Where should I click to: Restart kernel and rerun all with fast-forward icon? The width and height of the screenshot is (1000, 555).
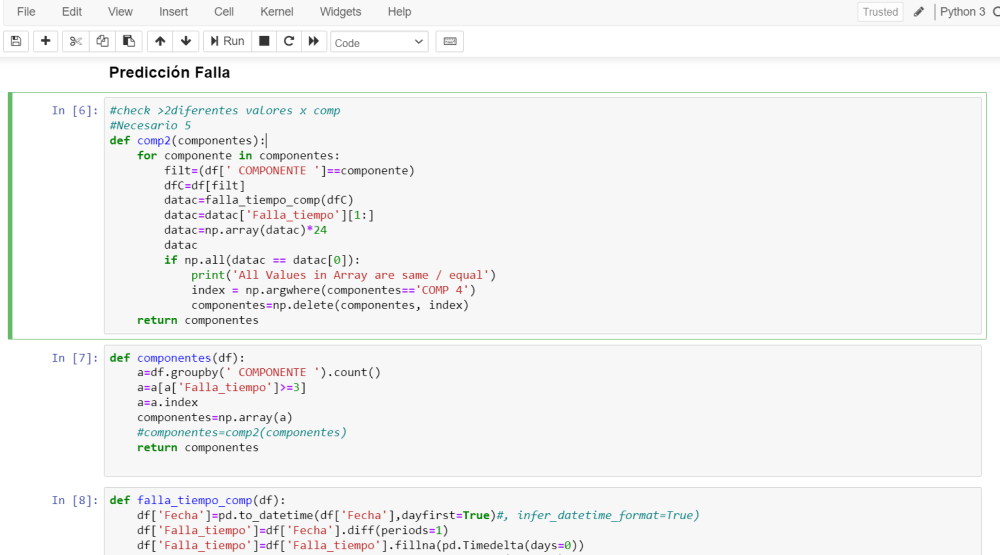coord(314,41)
